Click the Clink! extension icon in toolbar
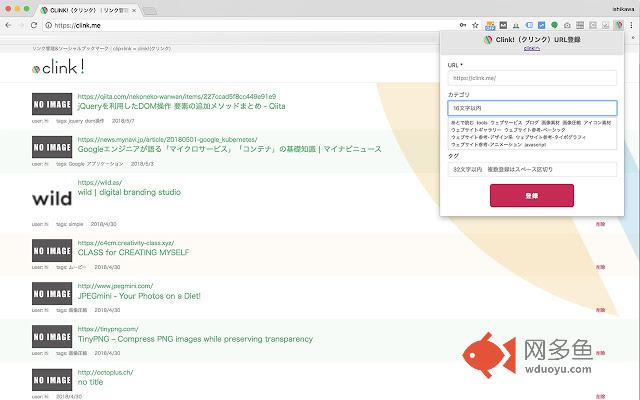This screenshot has height=400, width=640. [618, 24]
